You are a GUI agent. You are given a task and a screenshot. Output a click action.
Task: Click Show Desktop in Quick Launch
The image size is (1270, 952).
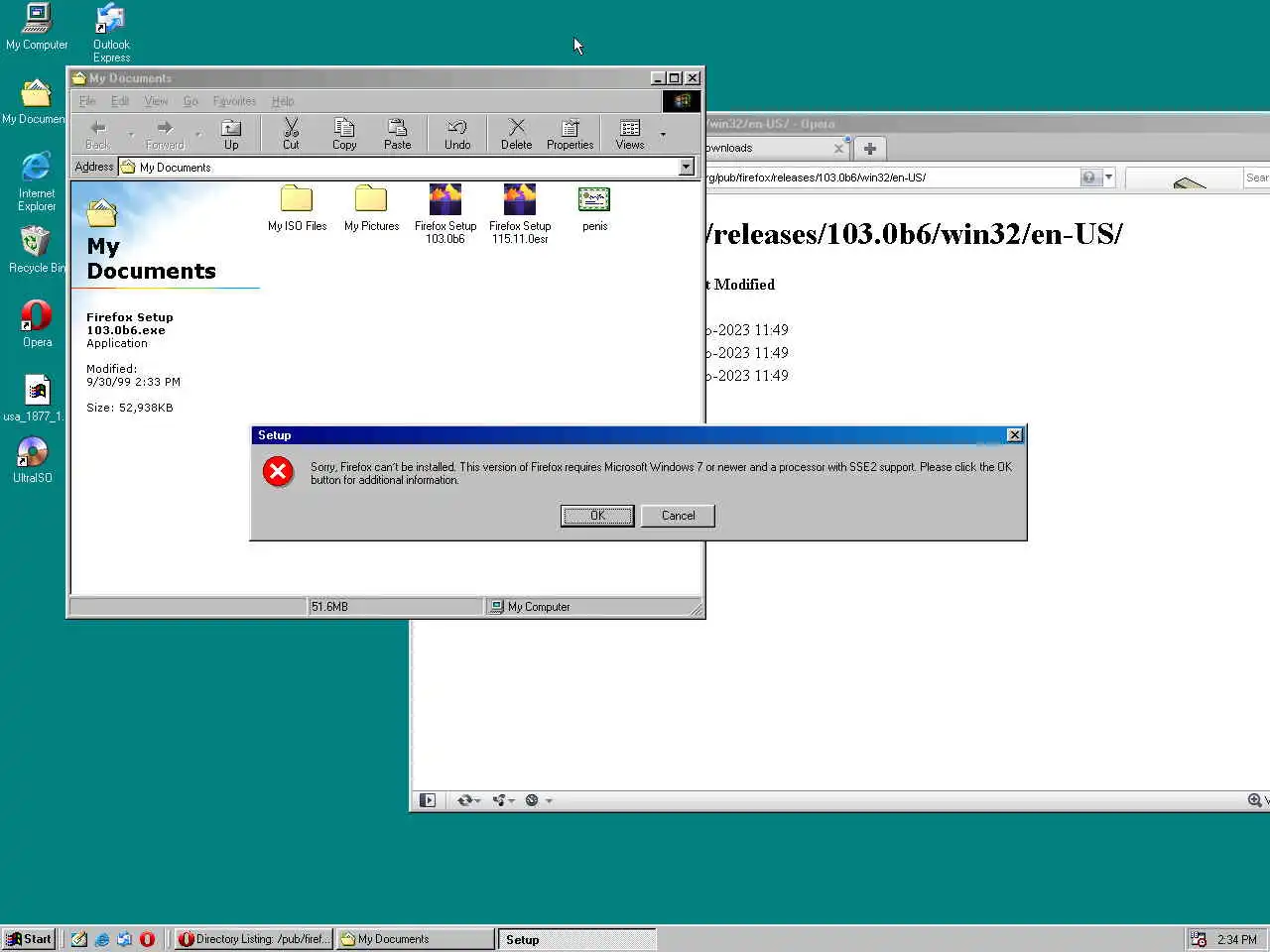pyautogui.click(x=78, y=939)
